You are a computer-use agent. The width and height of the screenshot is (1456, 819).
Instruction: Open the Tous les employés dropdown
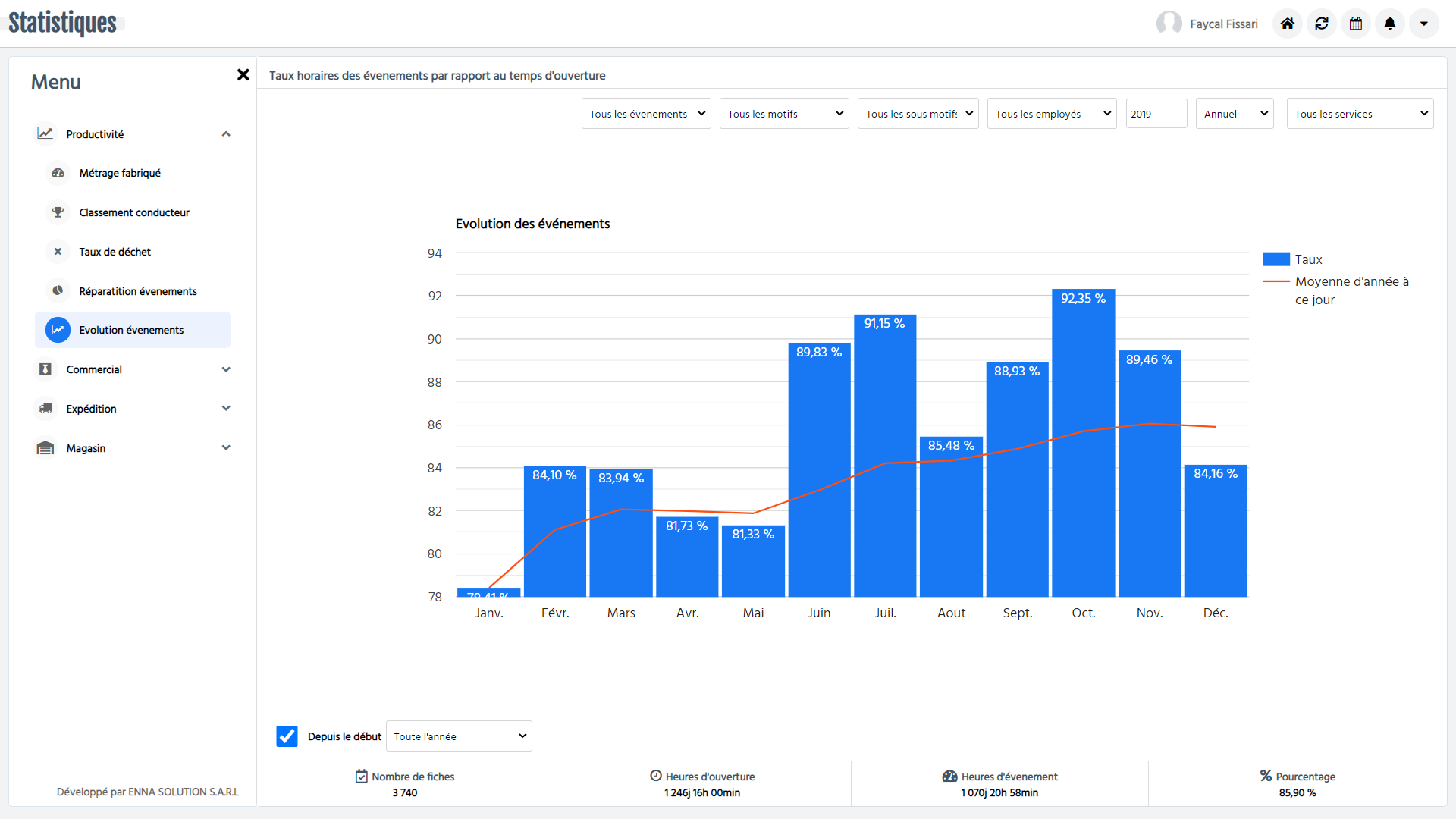point(1051,114)
